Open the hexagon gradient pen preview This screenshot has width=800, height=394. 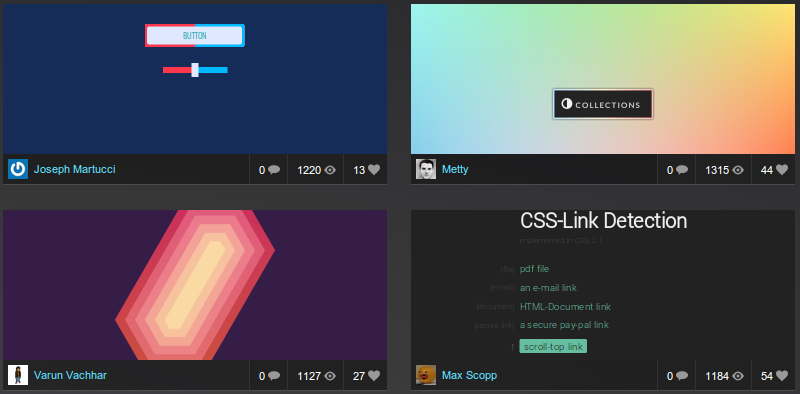tap(195, 285)
